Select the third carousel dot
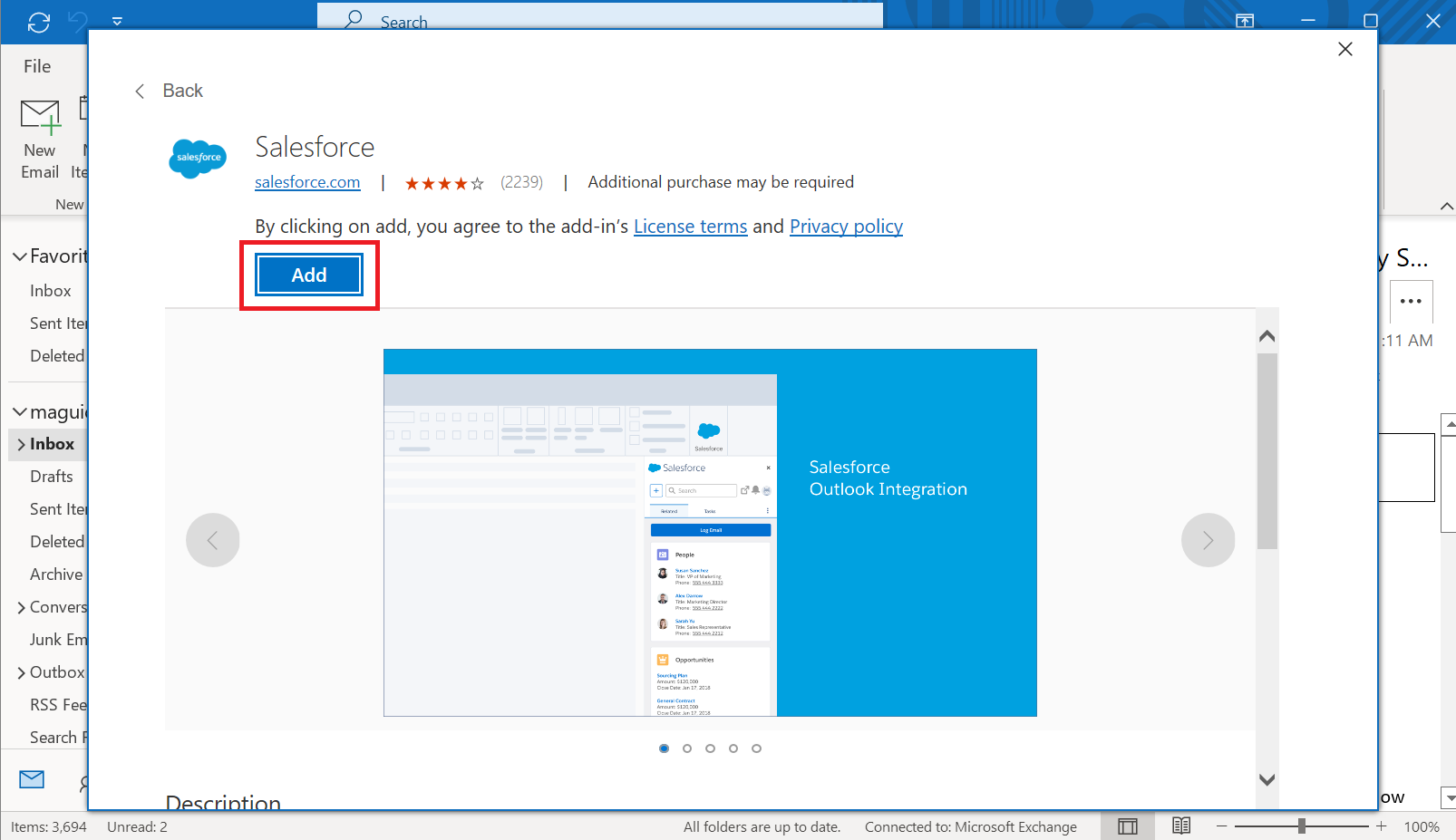Image resolution: width=1456 pixels, height=840 pixels. 710,748
